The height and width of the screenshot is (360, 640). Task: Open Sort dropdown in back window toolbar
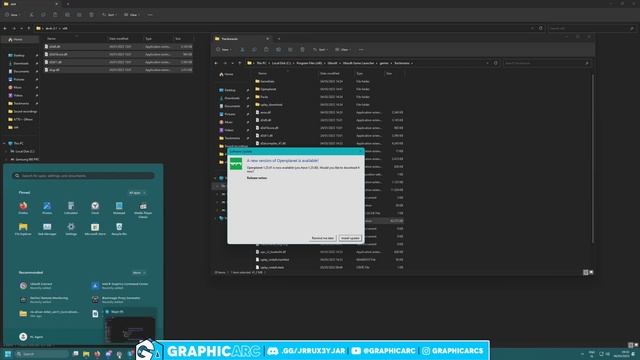tap(109, 15)
